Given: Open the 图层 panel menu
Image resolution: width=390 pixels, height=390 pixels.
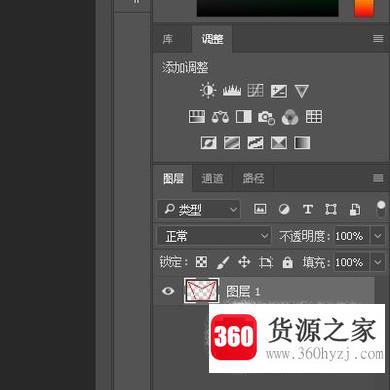Looking at the screenshot, I should 378,178.
